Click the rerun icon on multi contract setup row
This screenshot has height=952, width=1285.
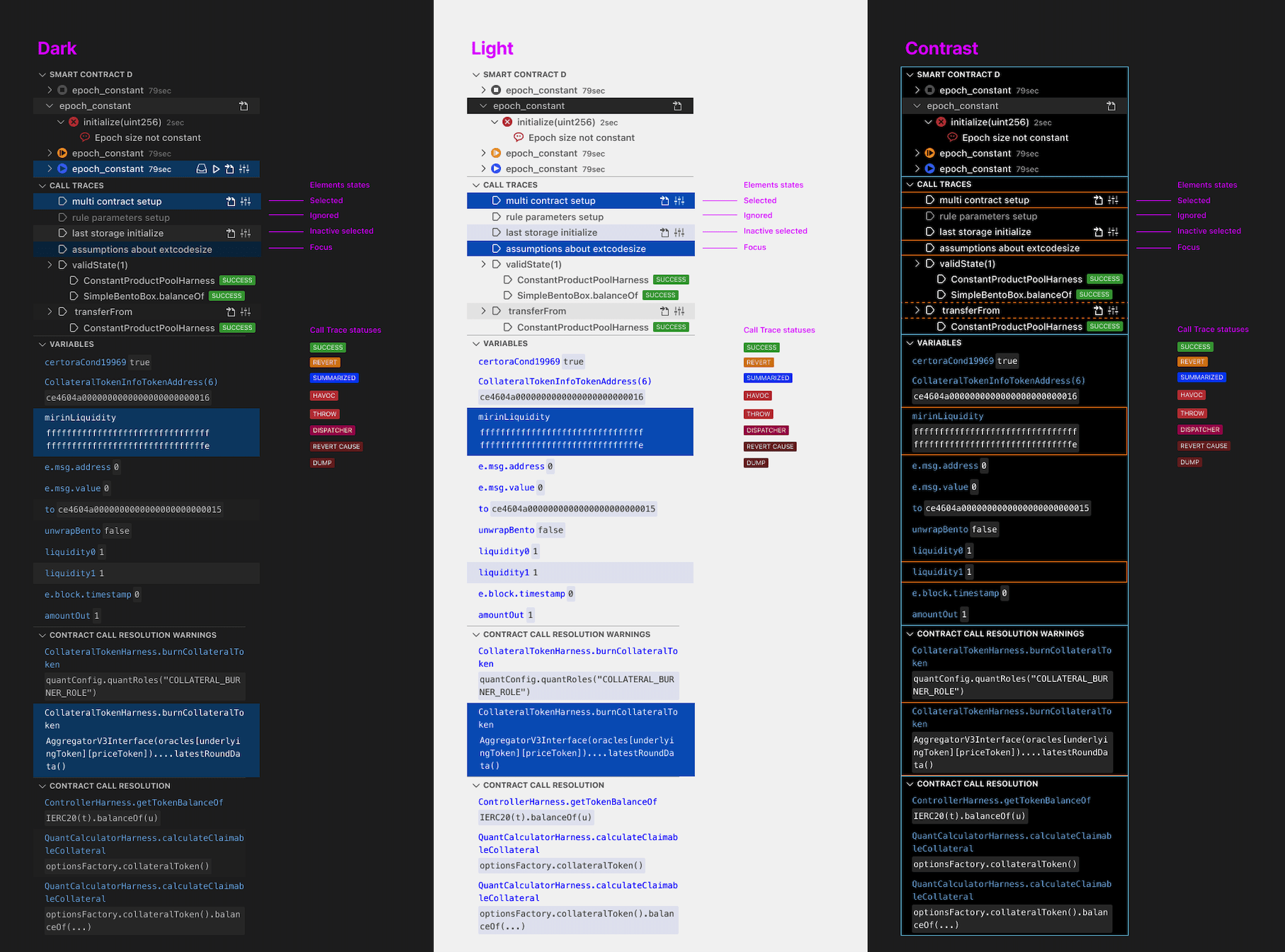tap(232, 201)
